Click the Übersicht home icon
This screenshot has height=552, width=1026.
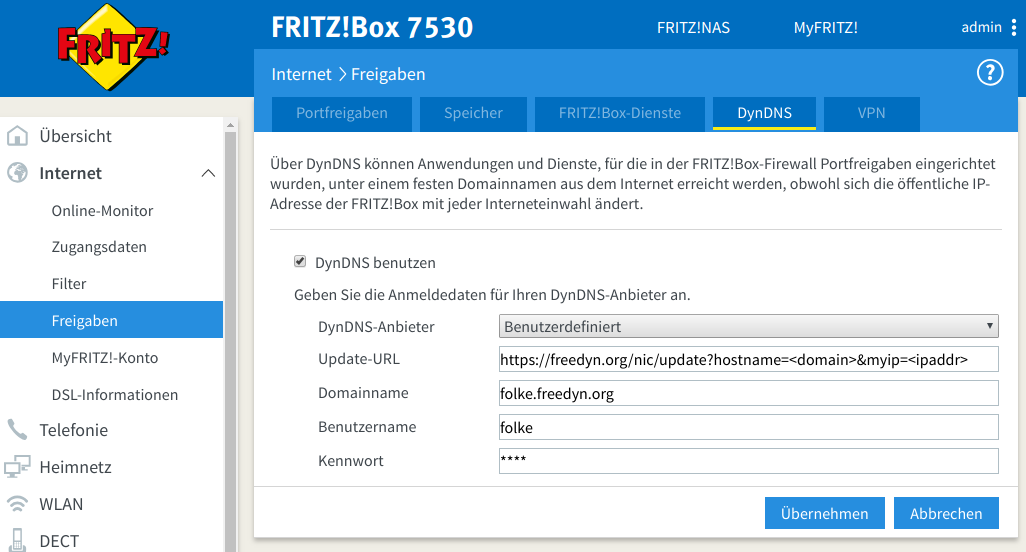tap(17, 136)
